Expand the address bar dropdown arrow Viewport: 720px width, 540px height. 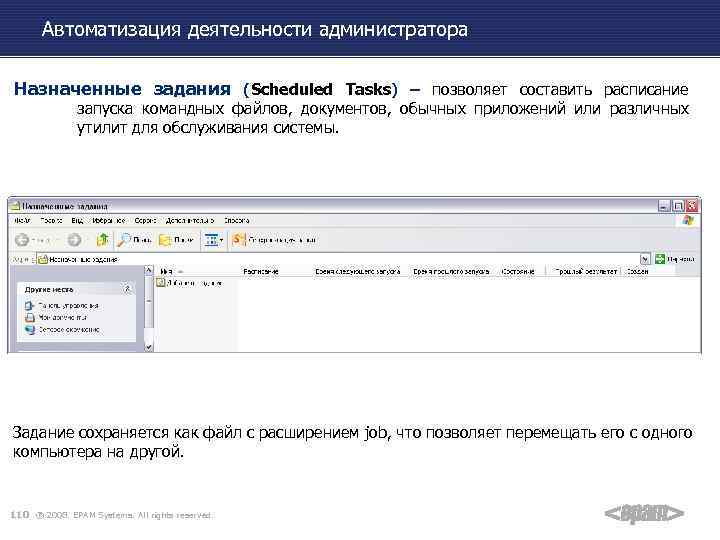coord(645,259)
